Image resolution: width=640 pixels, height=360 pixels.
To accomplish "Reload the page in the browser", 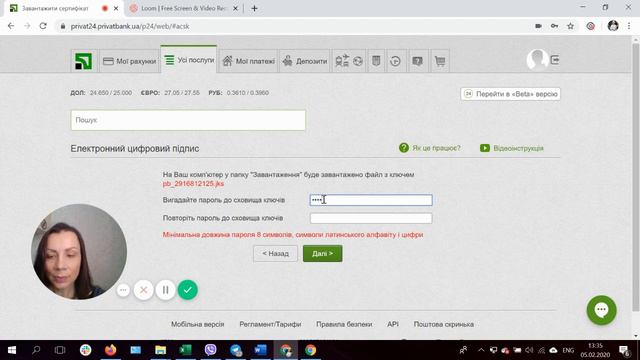I will coord(43,26).
